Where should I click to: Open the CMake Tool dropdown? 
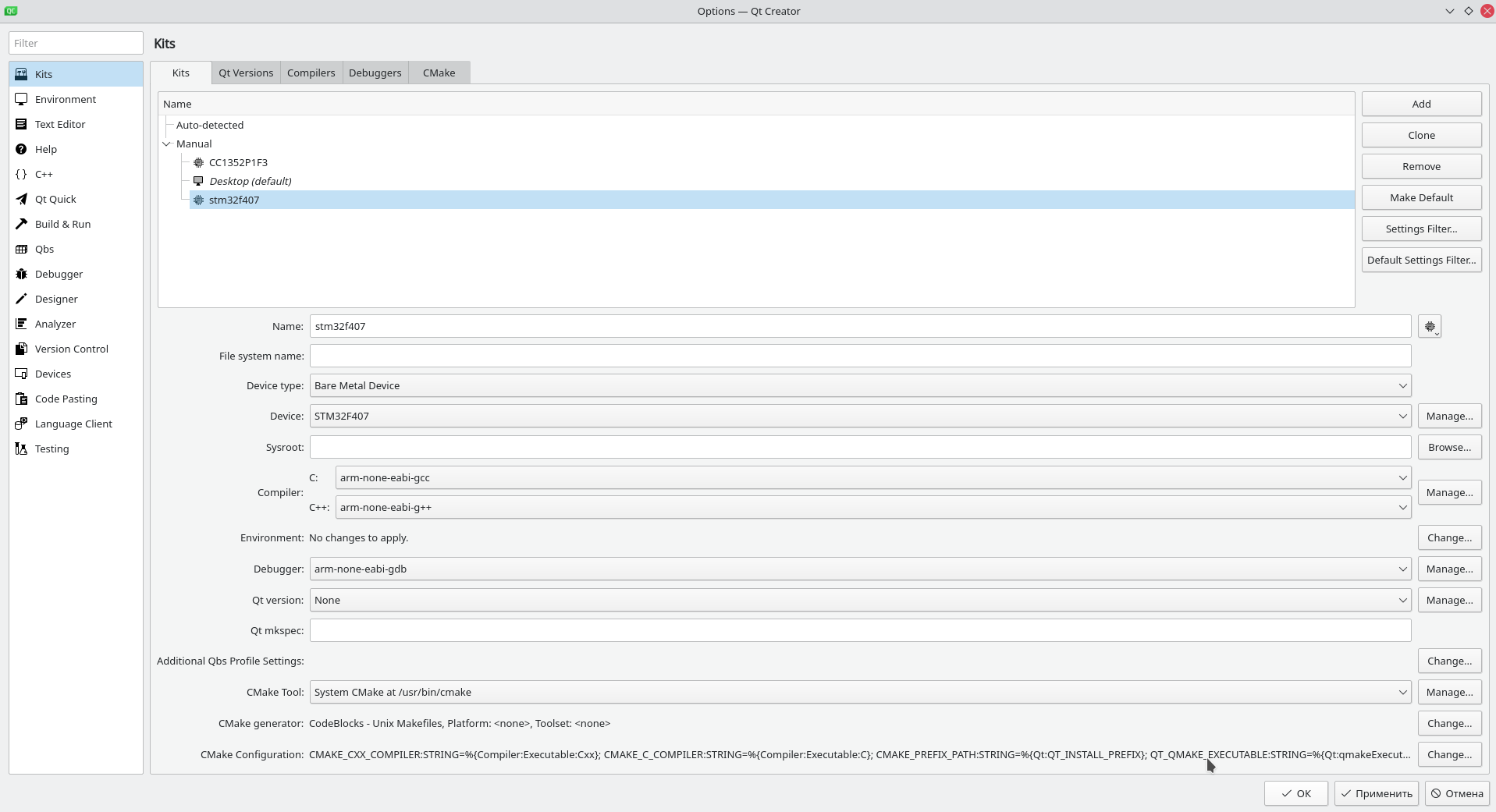point(860,692)
